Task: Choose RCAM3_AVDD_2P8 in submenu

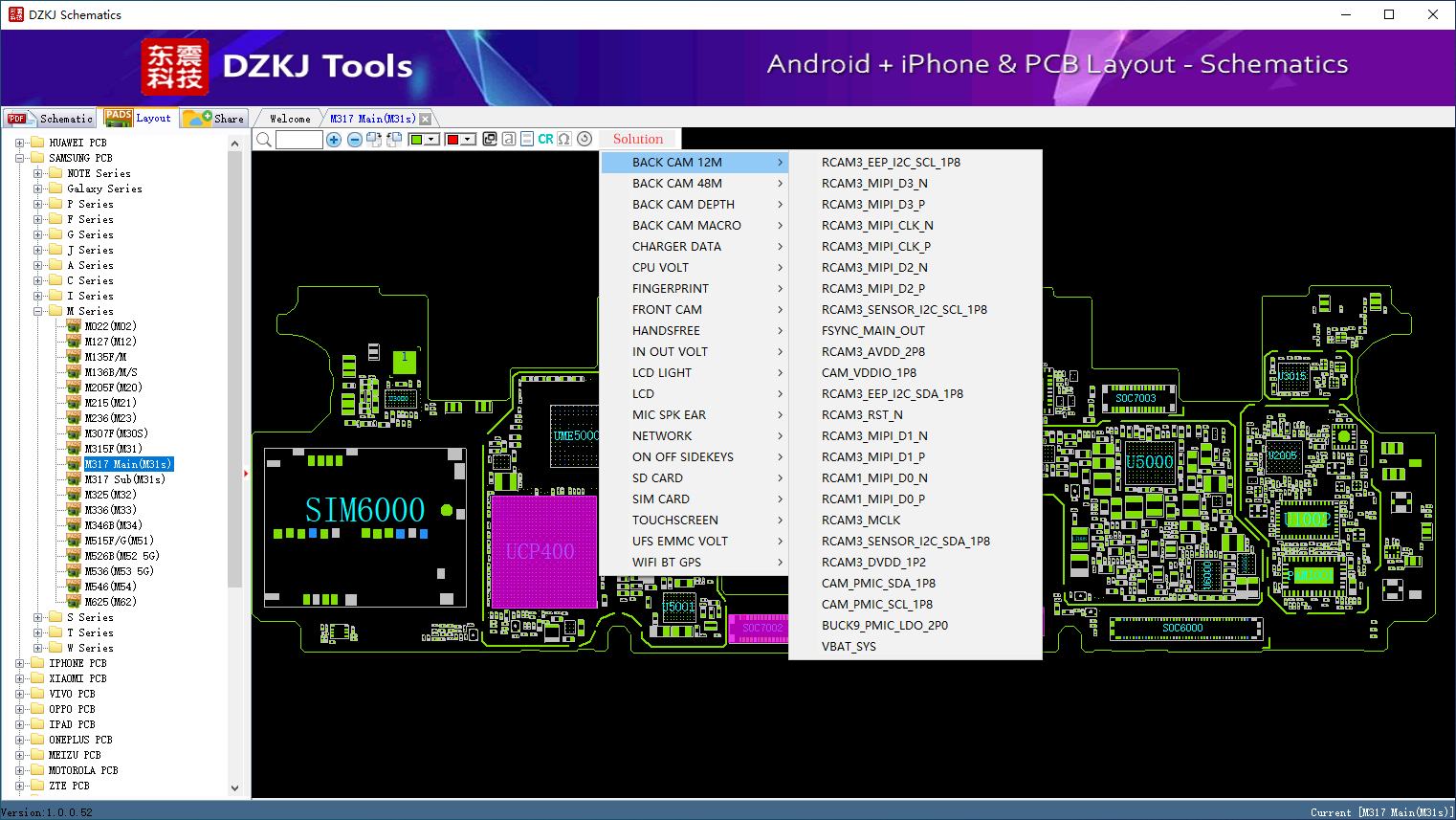Action: click(x=916, y=352)
